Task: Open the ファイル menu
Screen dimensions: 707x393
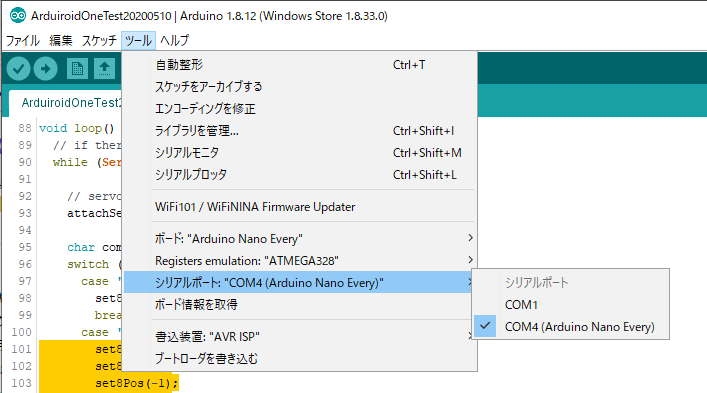Action: pos(23,41)
